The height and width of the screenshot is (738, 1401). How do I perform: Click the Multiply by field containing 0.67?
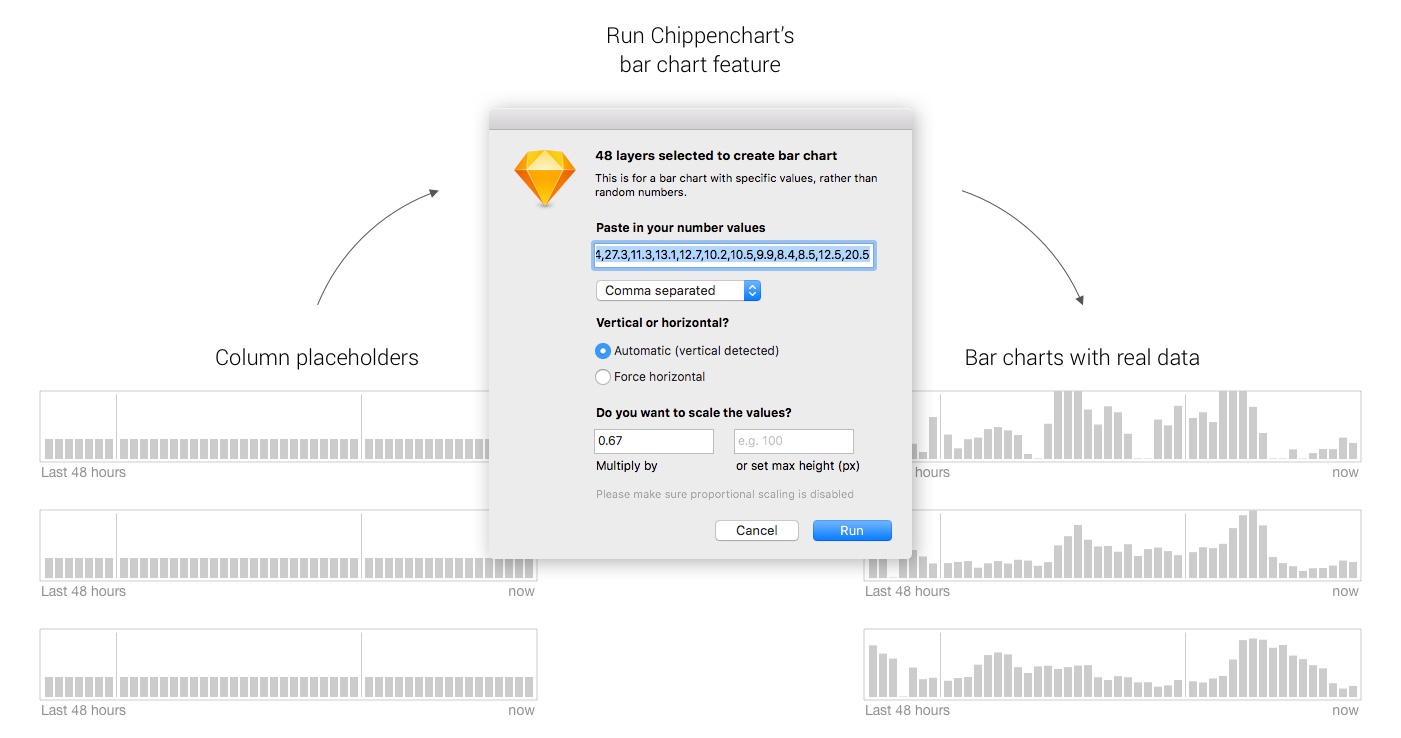[x=653, y=441]
